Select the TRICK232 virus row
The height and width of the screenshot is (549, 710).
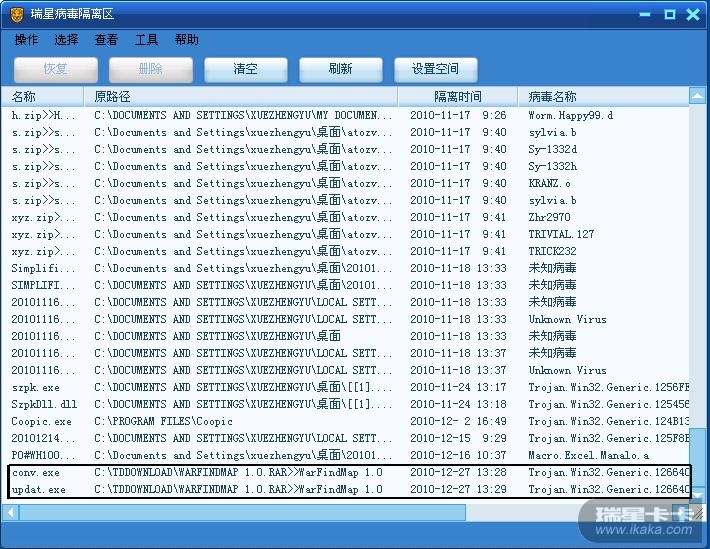click(x=346, y=251)
